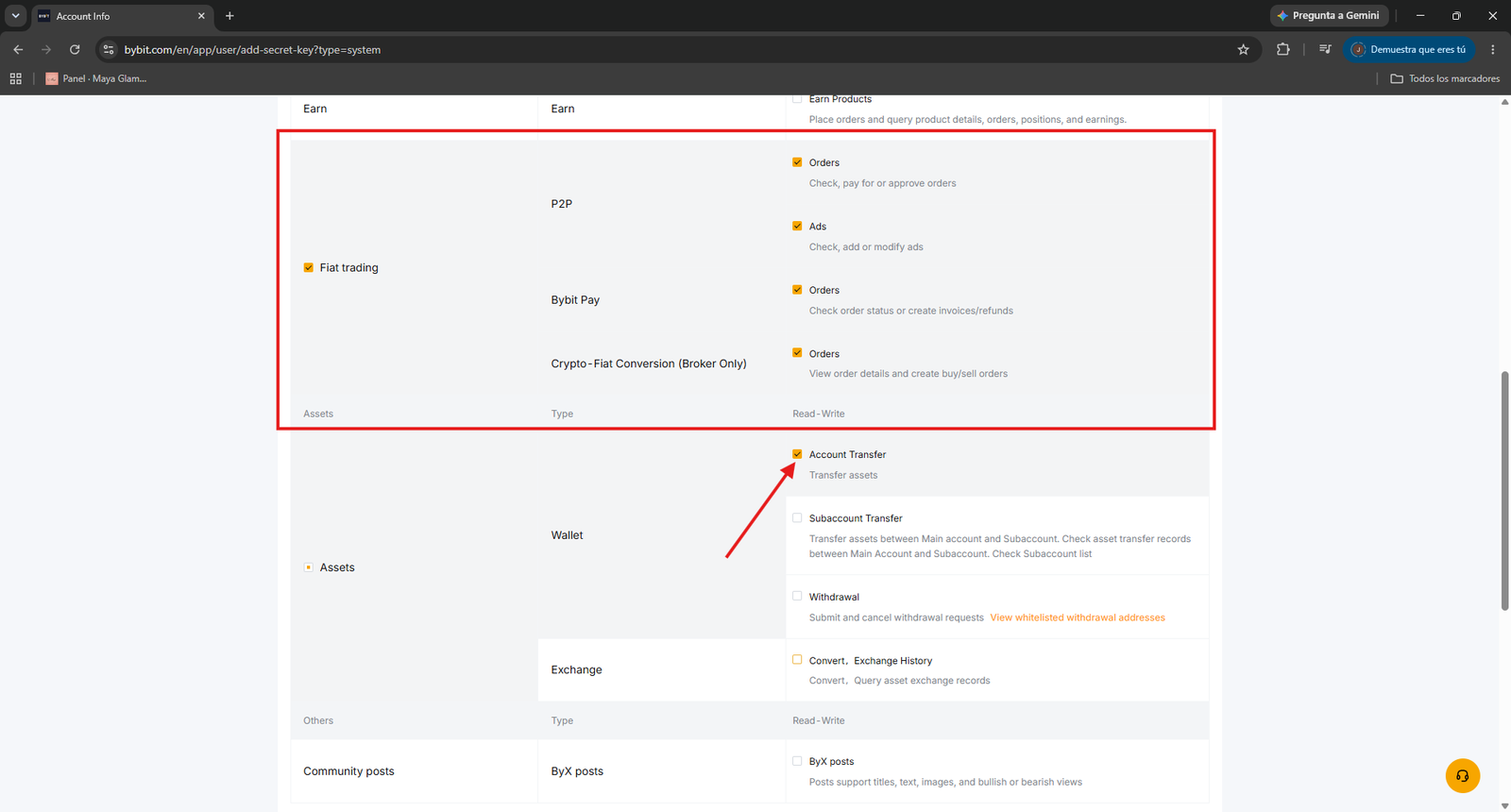Open the support headset chat button
This screenshot has height=812, width=1511.
[1462, 776]
